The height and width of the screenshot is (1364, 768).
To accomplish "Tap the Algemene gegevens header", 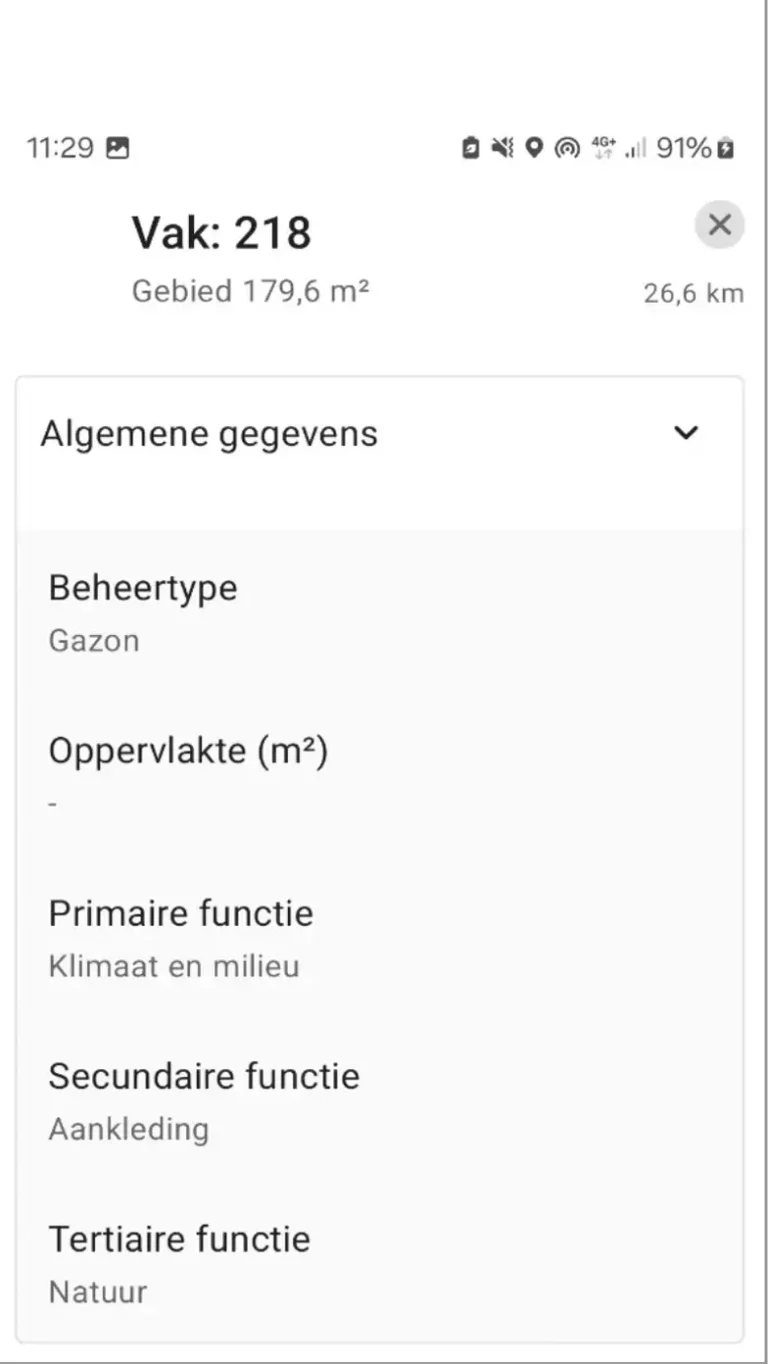I will coord(210,435).
